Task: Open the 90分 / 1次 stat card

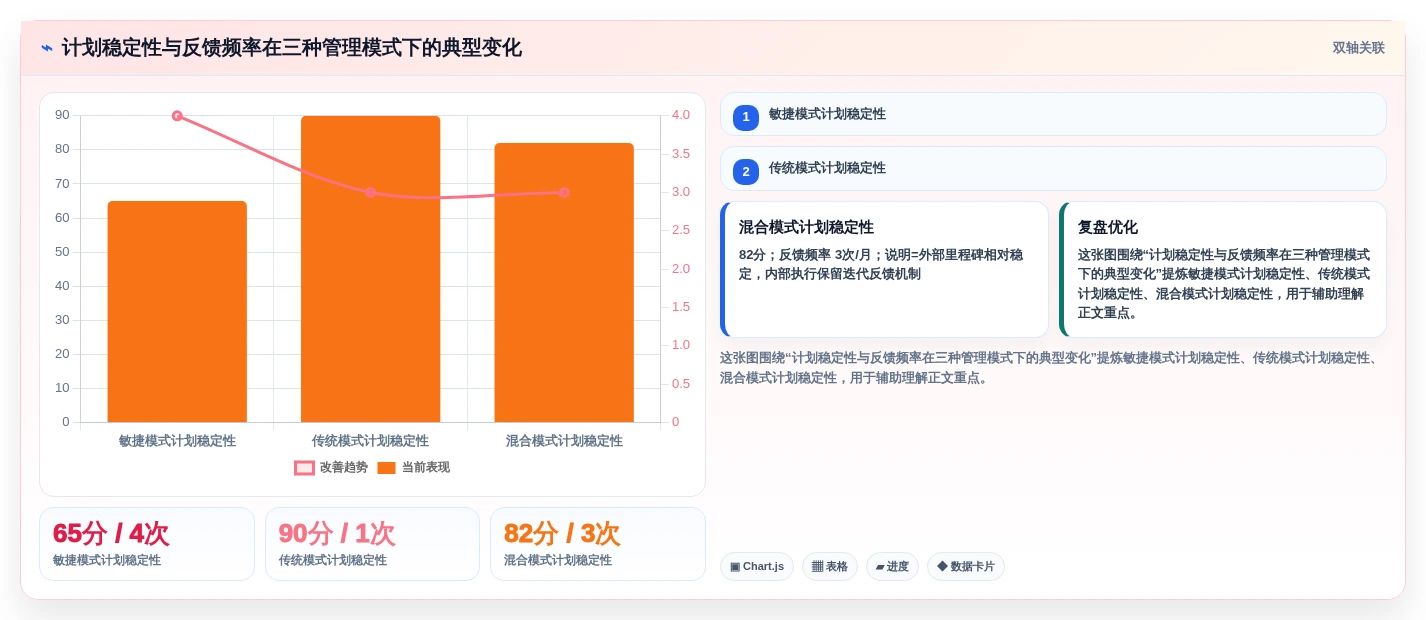Action: click(372, 544)
